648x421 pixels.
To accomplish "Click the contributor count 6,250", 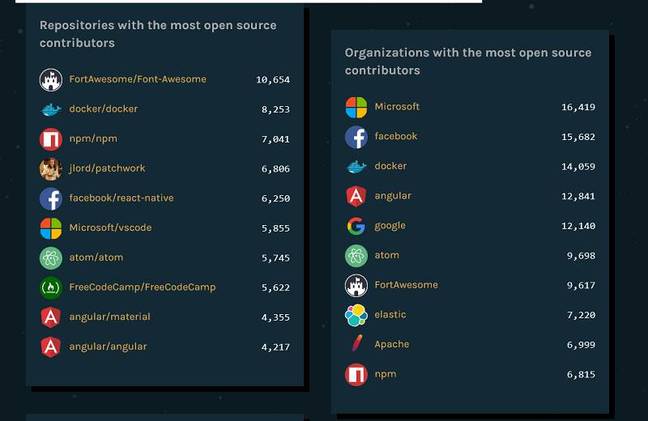I will pos(275,199).
